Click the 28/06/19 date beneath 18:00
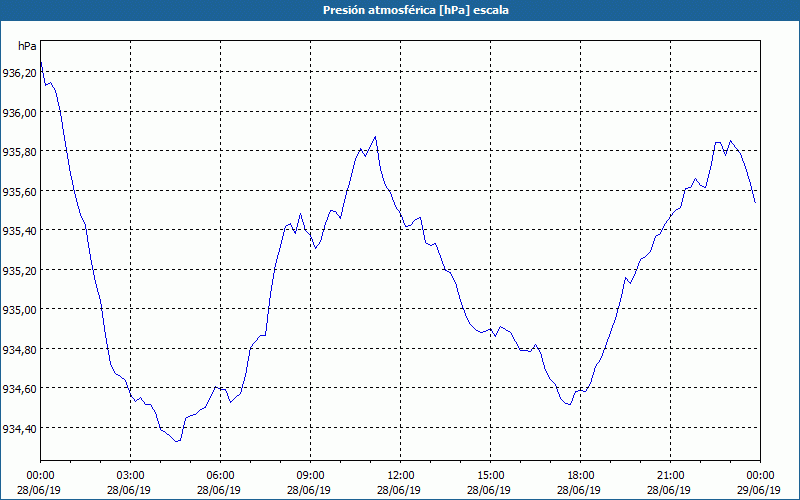This screenshot has height=500, width=800. (x=579, y=490)
